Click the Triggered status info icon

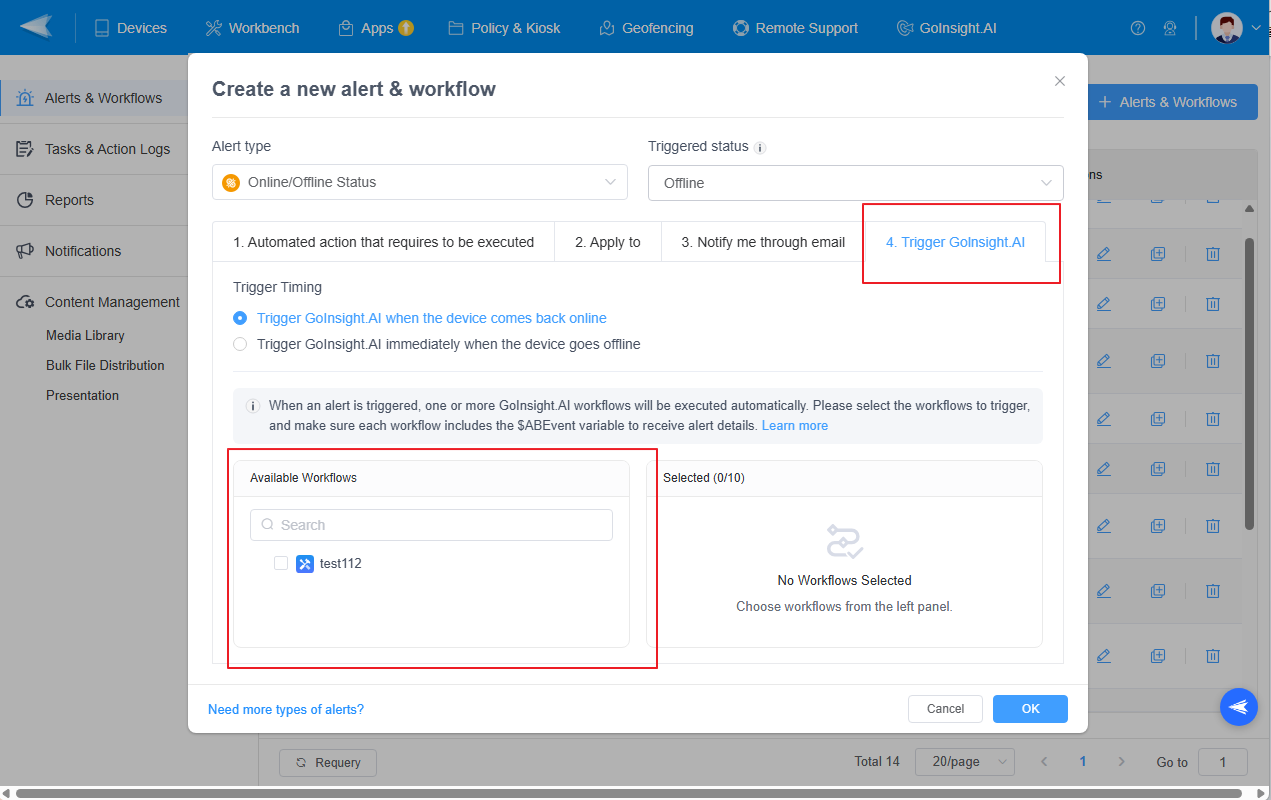760,148
